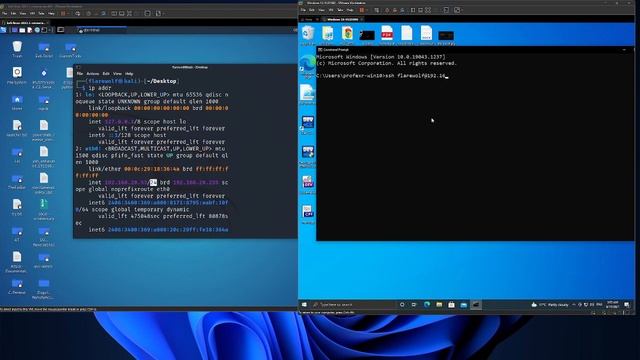The height and width of the screenshot is (360, 640).
Task: Click the pause VM button in left VMware toolbar
Action: click(63, 13)
